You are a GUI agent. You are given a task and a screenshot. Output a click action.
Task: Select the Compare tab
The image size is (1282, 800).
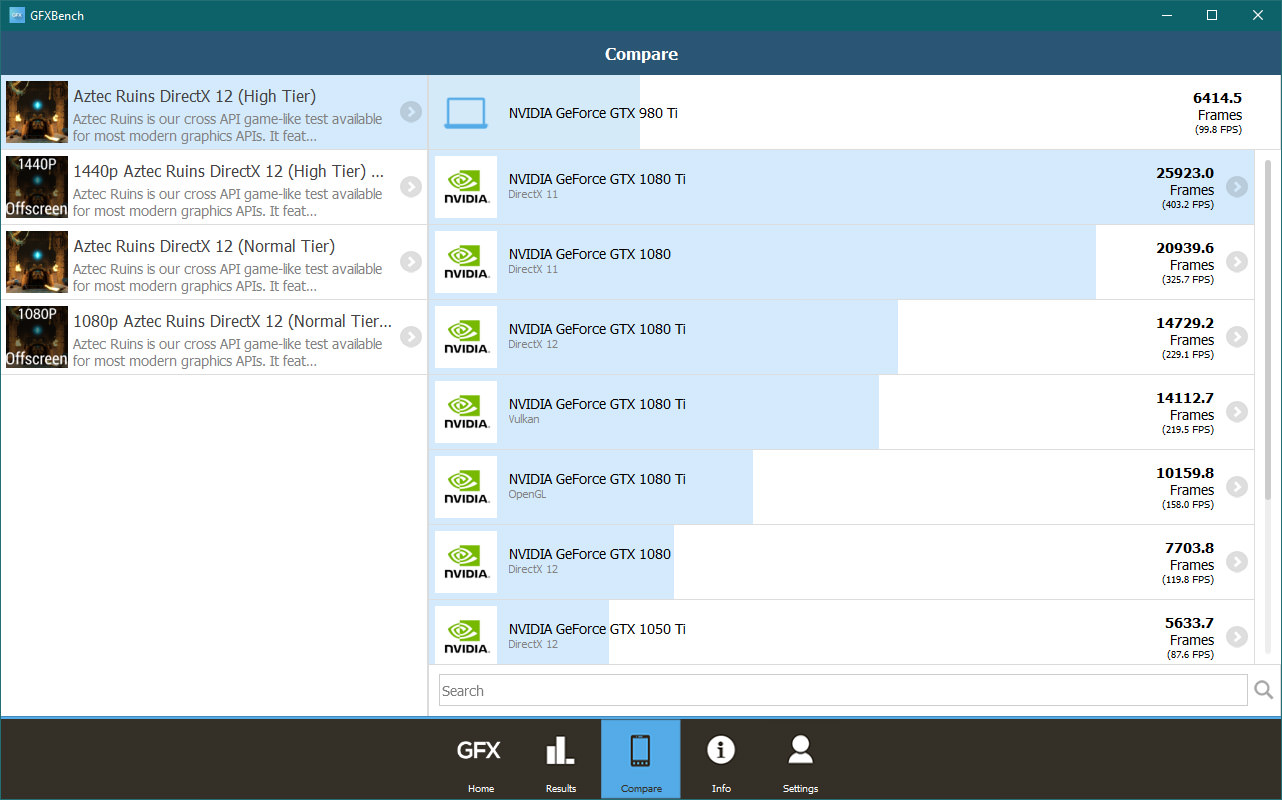(x=640, y=760)
